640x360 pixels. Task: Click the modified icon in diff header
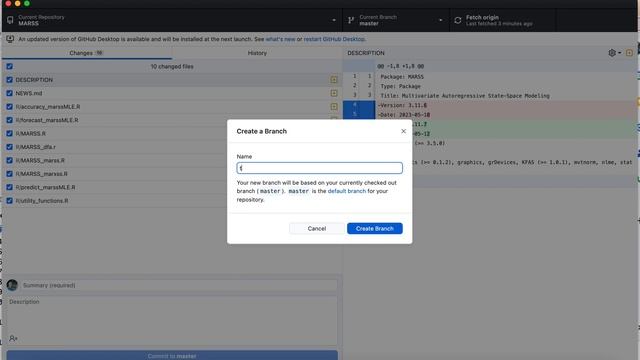(629, 53)
